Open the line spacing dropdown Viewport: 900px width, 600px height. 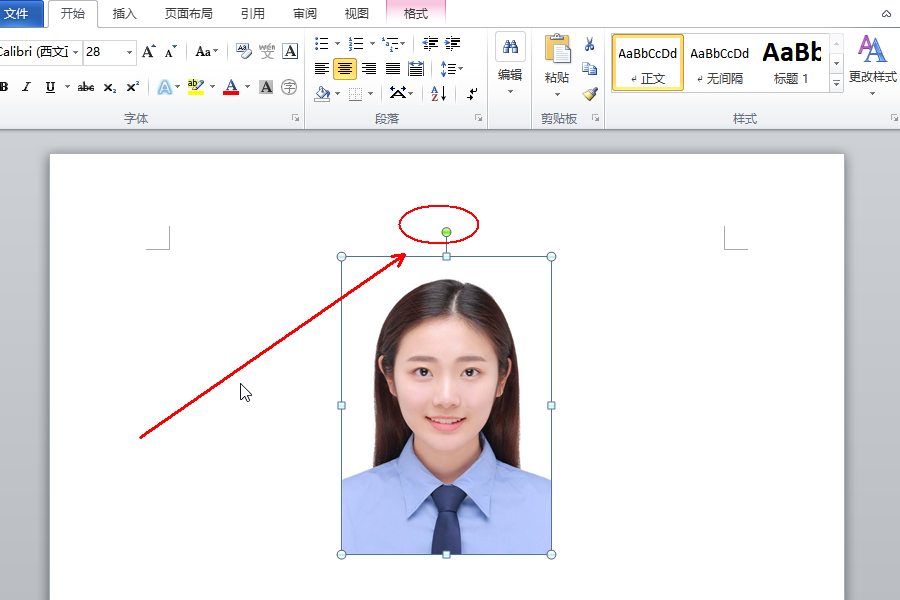point(452,69)
